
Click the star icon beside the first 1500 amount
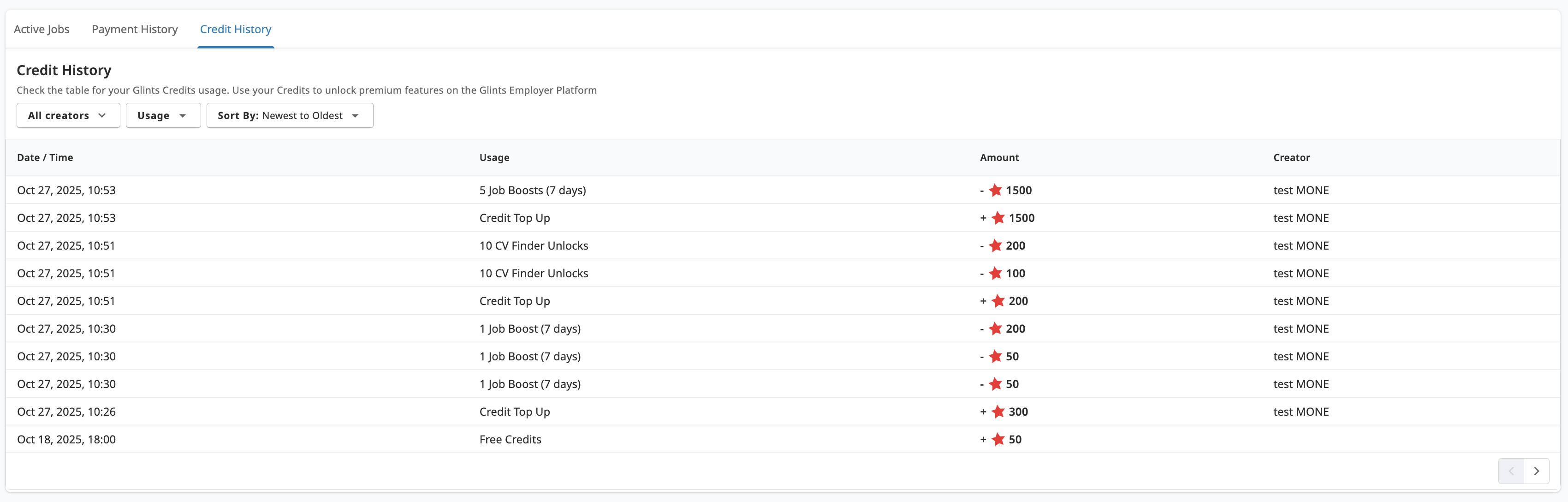995,190
